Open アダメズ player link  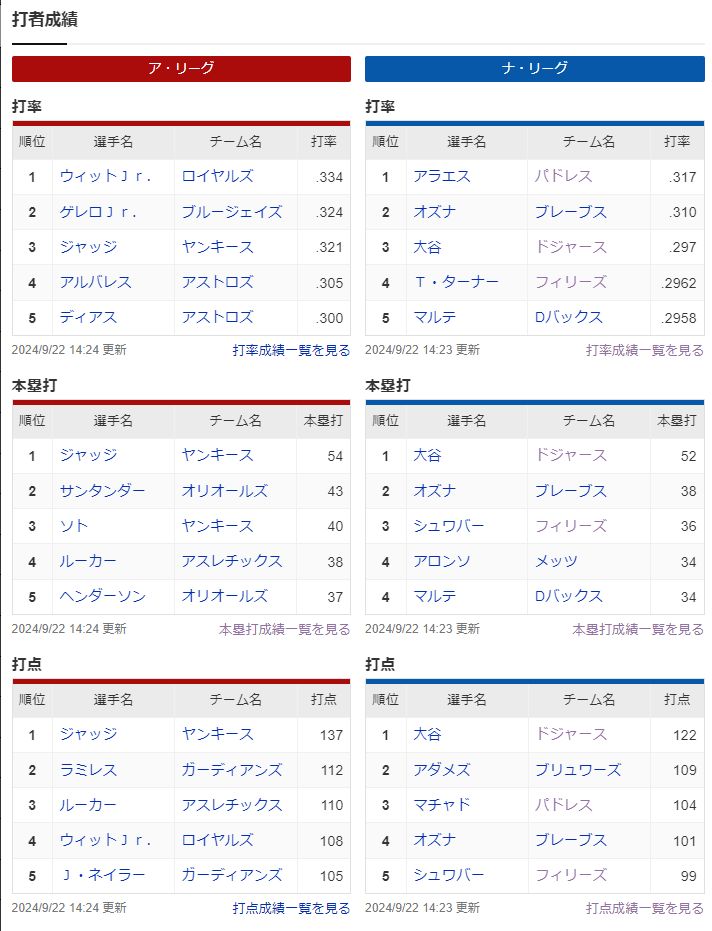pyautogui.click(x=442, y=770)
